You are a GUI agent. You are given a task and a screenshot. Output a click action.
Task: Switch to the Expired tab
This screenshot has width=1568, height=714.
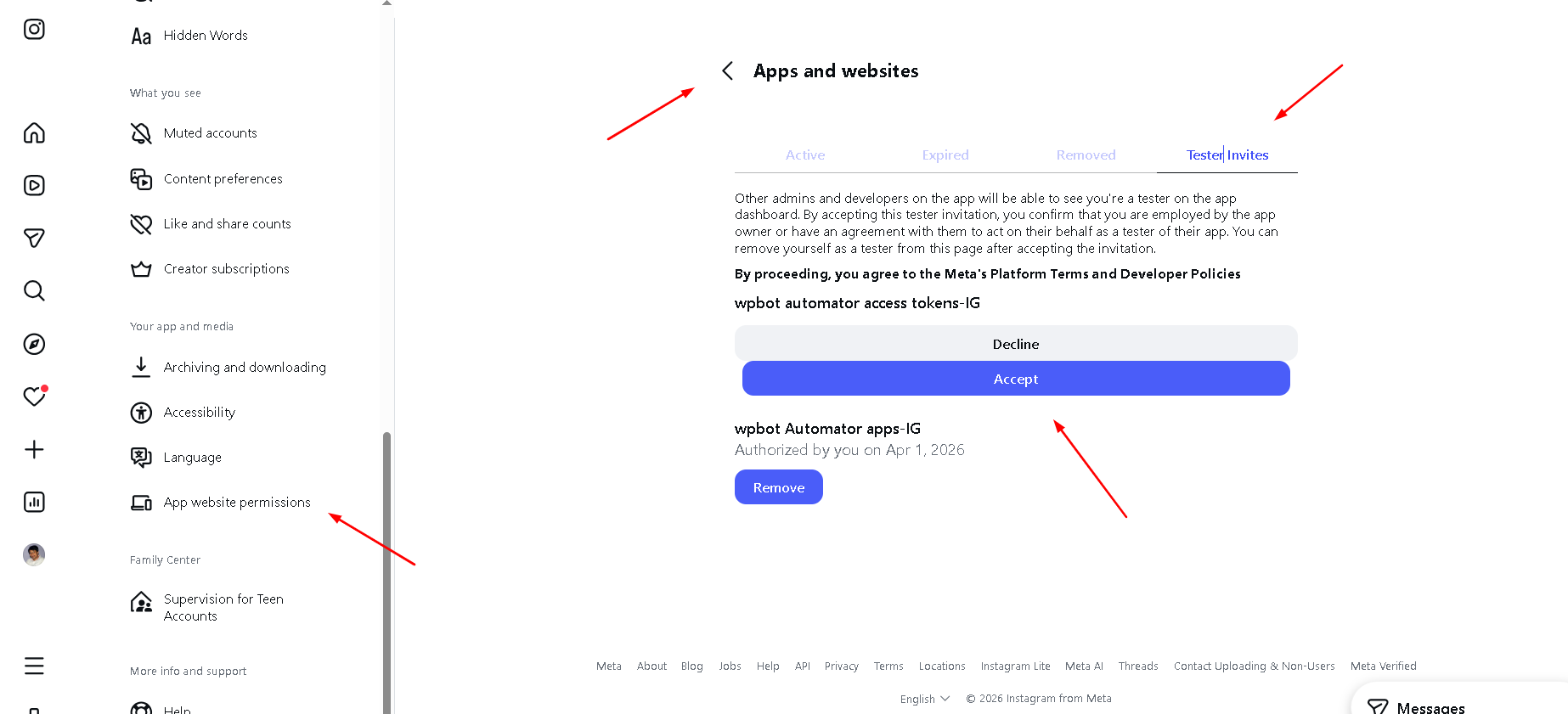coord(945,155)
